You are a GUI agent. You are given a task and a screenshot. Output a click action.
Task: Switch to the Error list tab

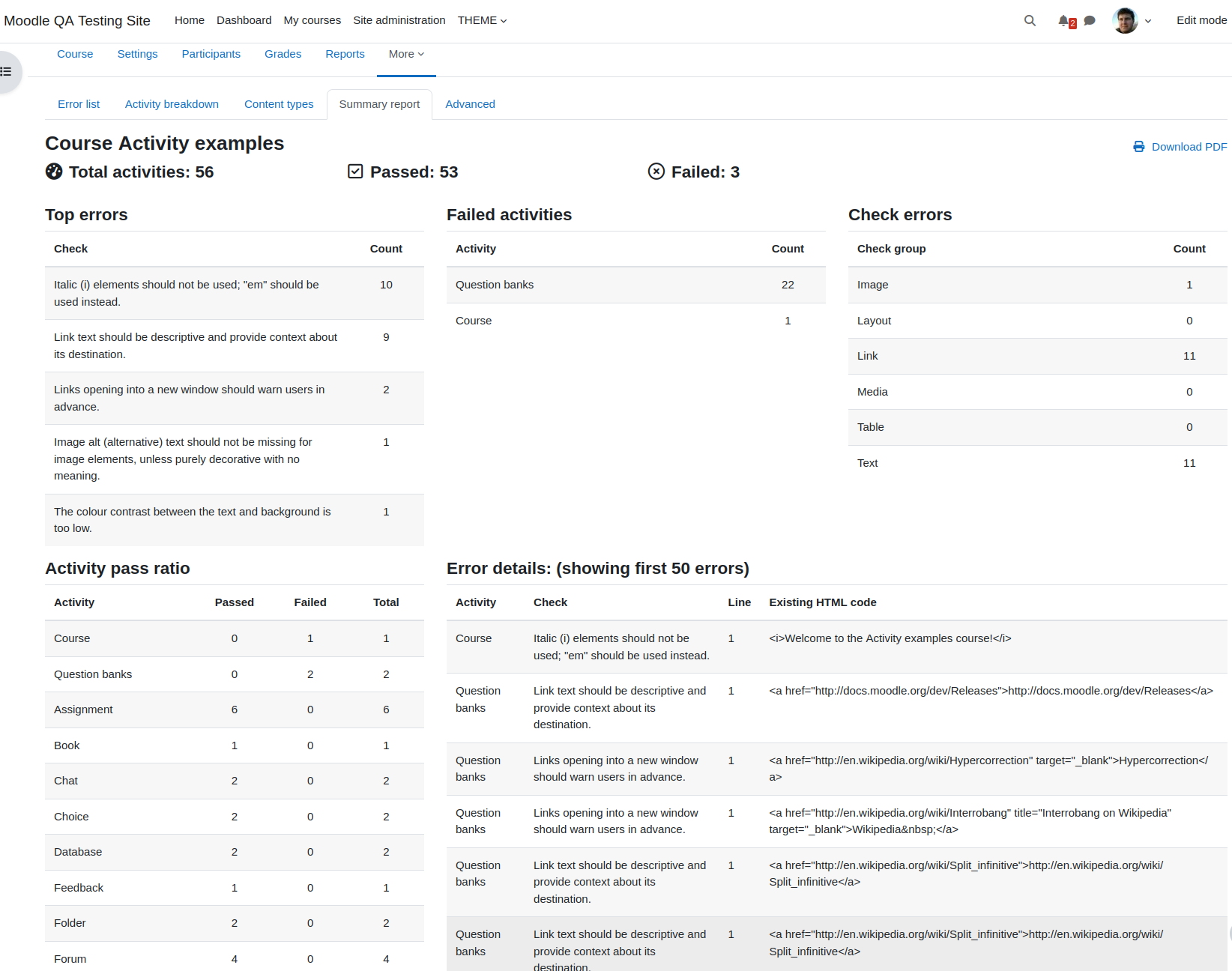79,104
